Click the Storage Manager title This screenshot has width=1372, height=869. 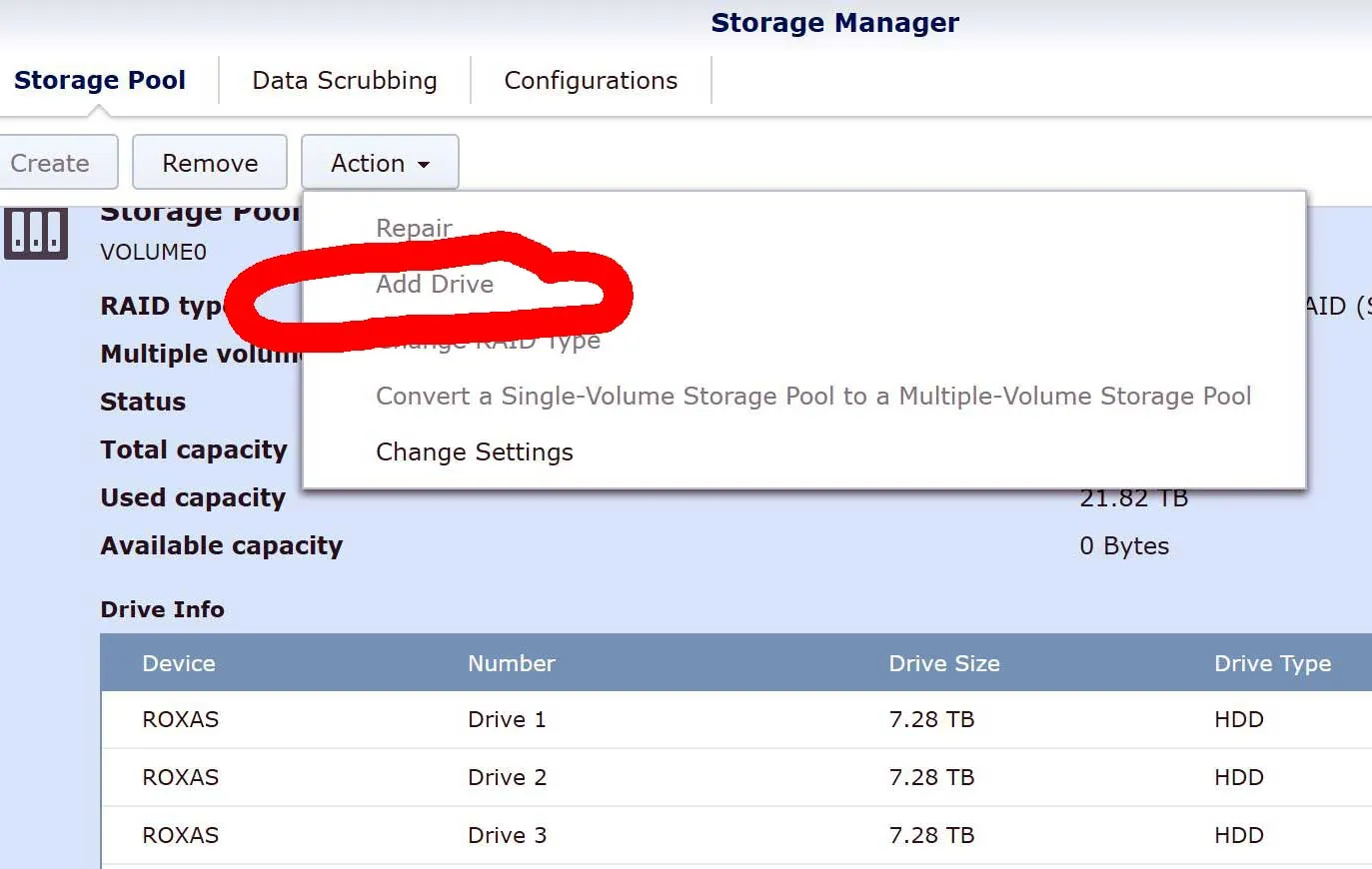click(834, 22)
